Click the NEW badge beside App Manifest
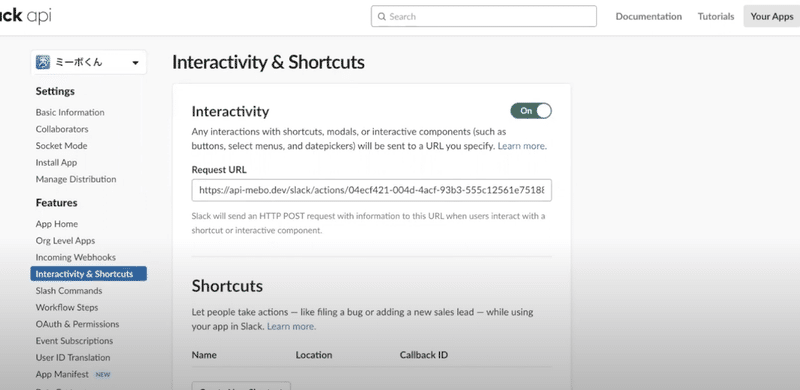 click(103, 374)
